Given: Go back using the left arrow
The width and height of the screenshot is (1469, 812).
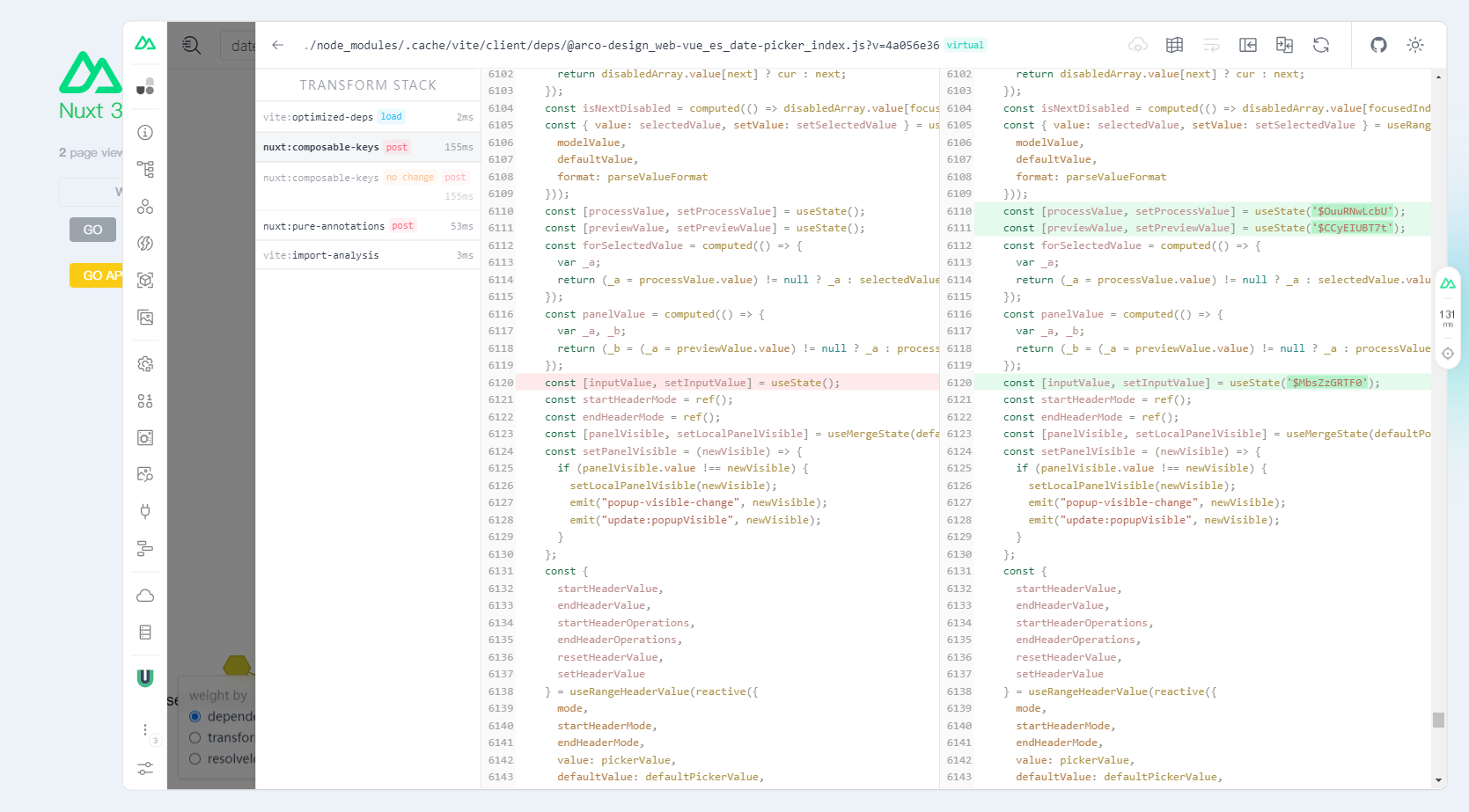Looking at the screenshot, I should click(278, 45).
